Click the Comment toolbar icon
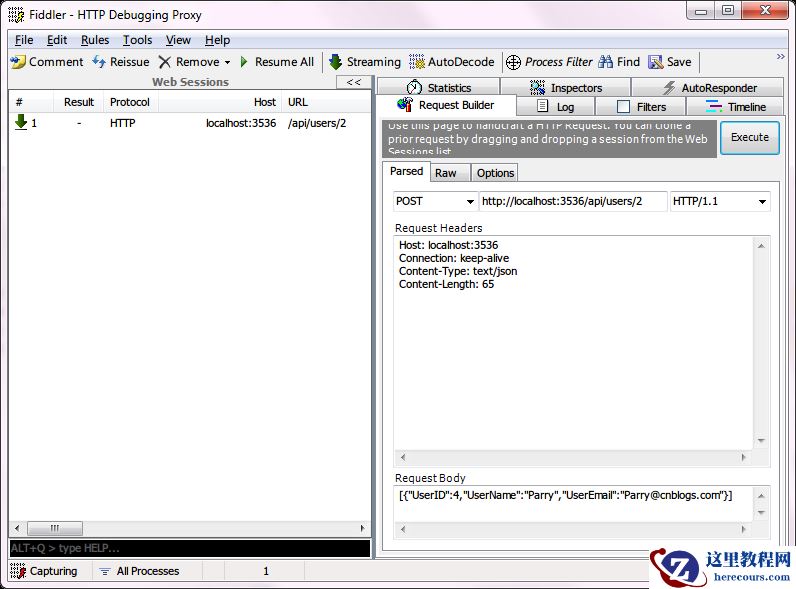 tap(18, 62)
